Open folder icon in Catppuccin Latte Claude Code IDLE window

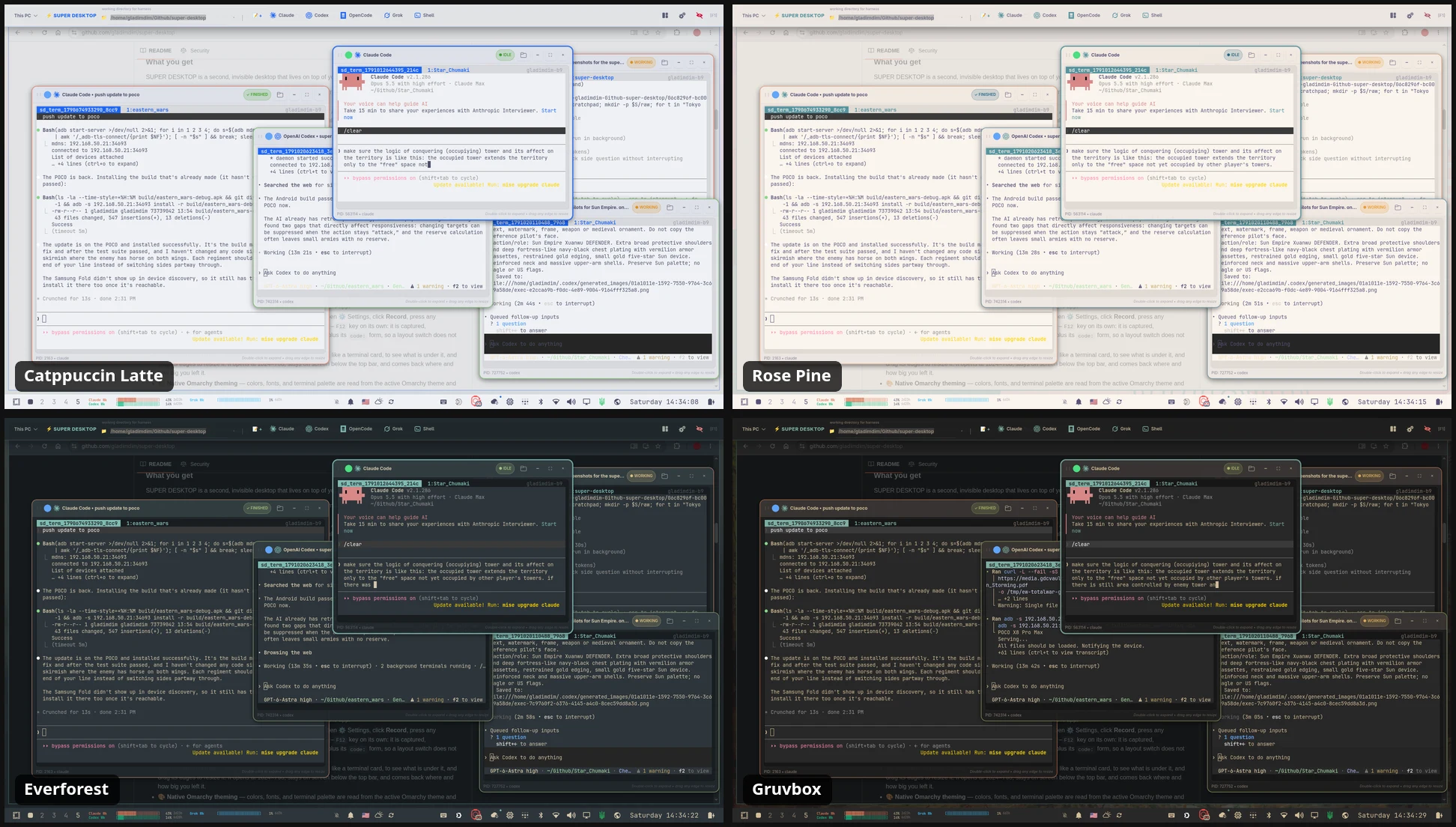pos(523,55)
